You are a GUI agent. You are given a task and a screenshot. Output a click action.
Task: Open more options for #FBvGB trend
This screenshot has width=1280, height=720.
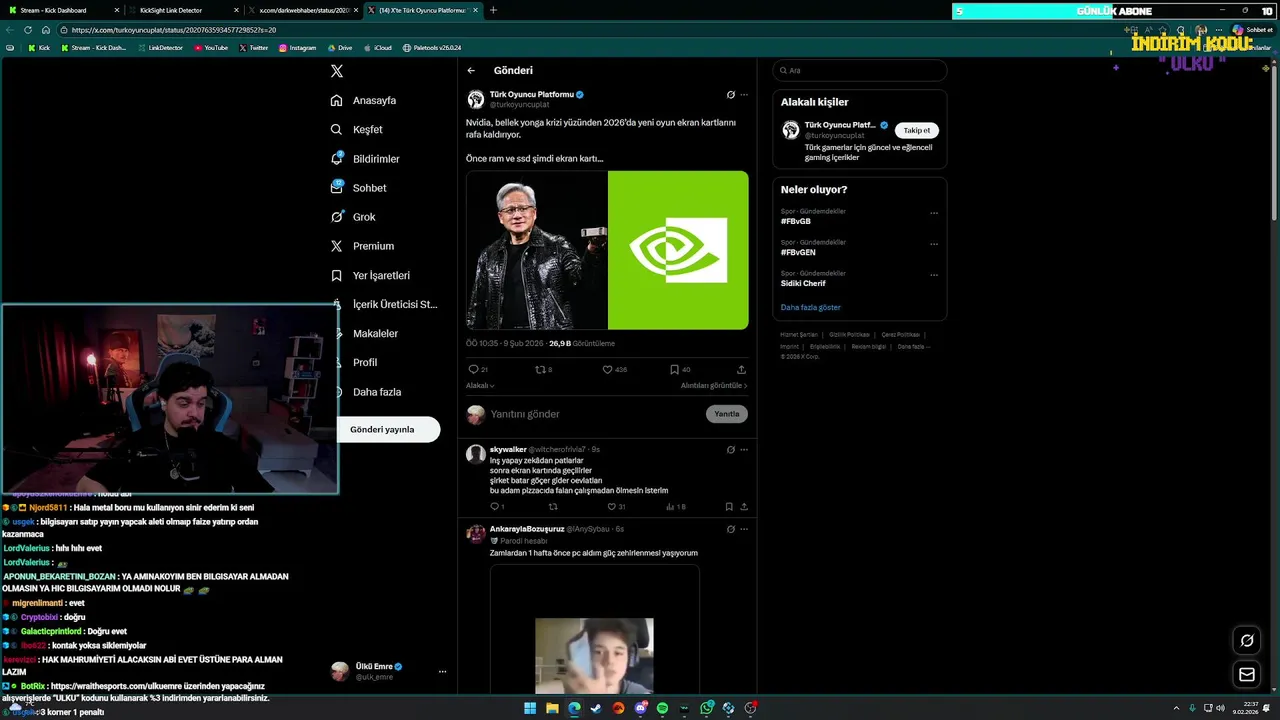coord(934,213)
